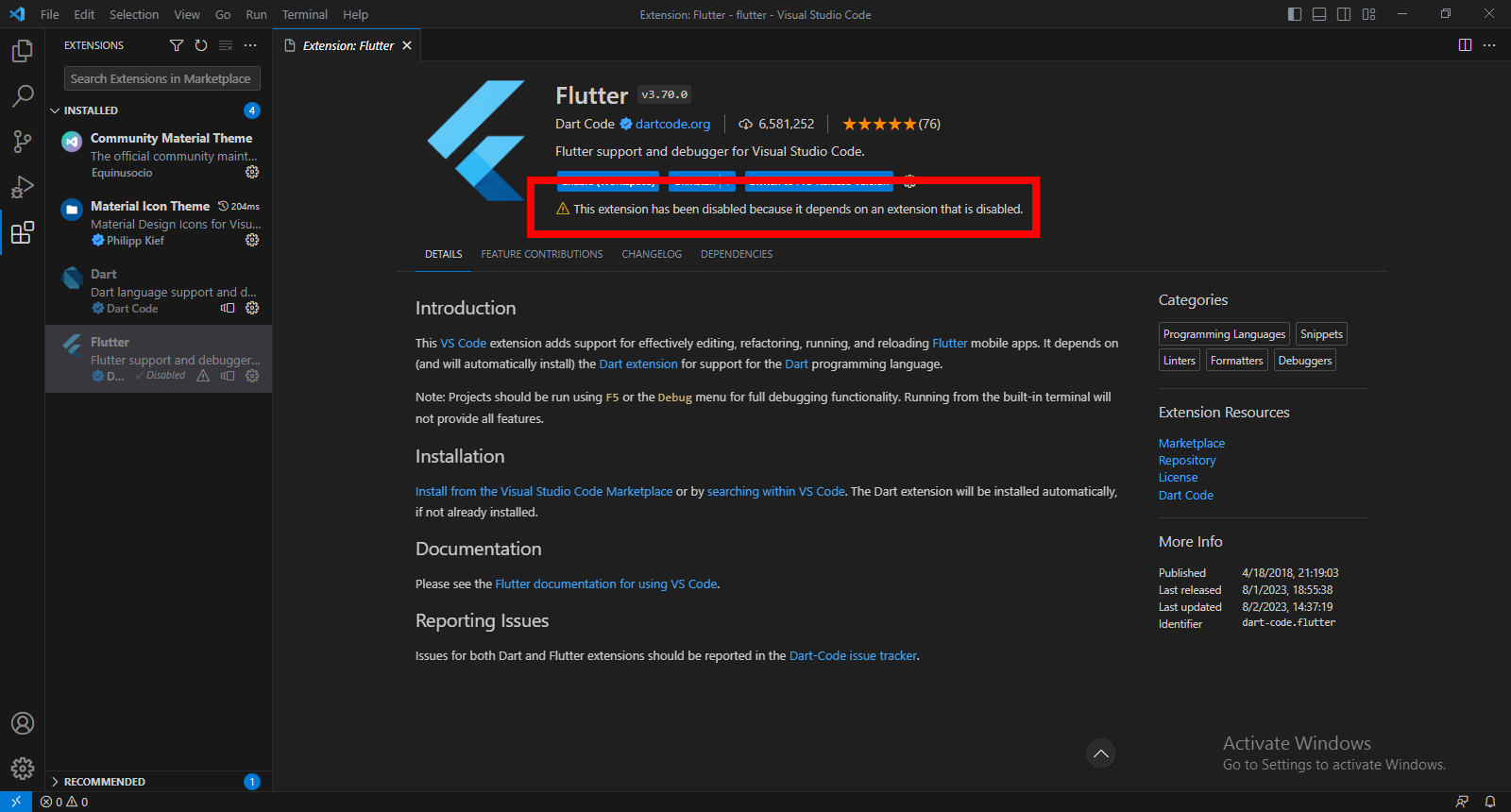Click the Search Extensions in Marketplace field
Viewport: 1511px width, 812px height.
tap(161, 78)
